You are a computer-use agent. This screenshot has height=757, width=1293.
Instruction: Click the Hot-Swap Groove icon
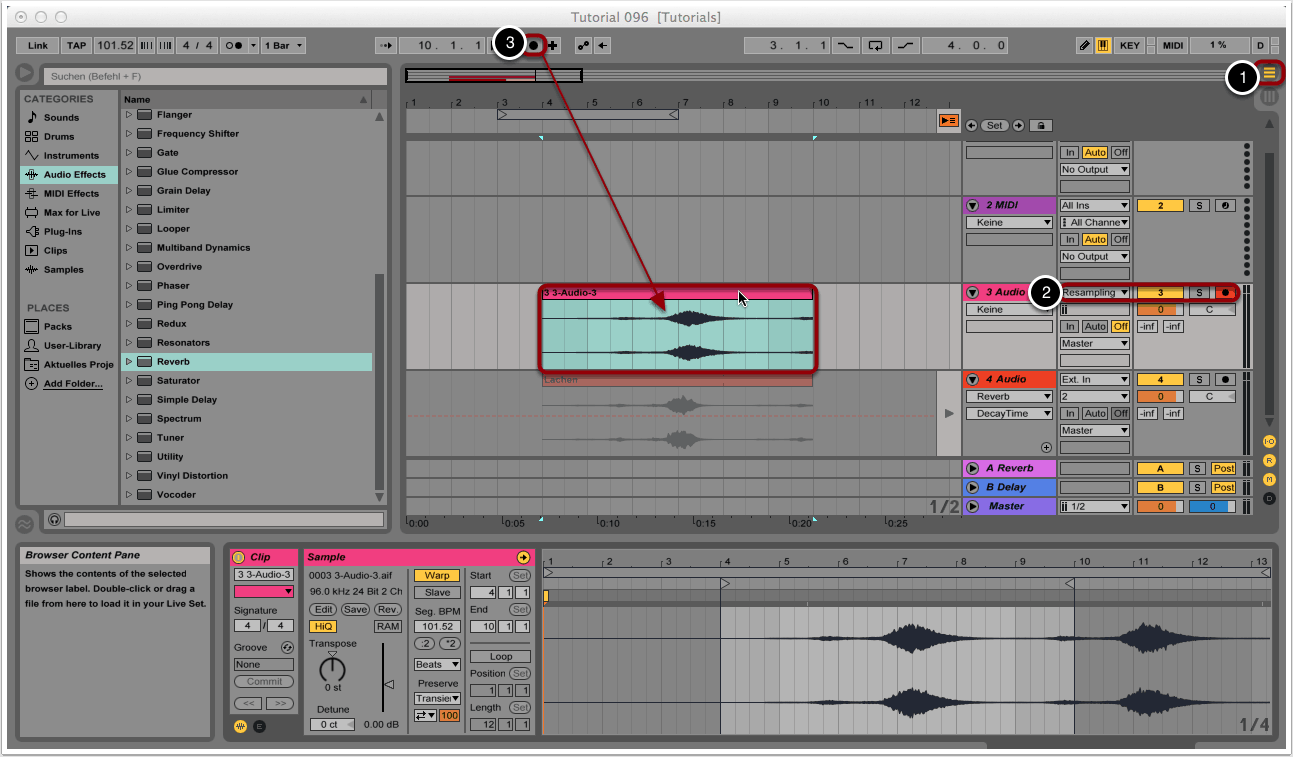pyautogui.click(x=287, y=648)
